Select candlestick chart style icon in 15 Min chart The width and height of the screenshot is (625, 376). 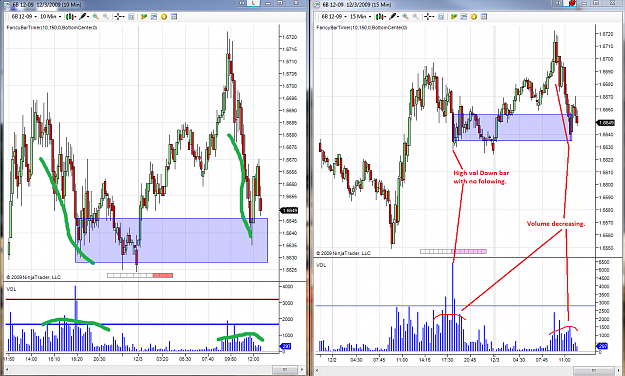tap(379, 17)
